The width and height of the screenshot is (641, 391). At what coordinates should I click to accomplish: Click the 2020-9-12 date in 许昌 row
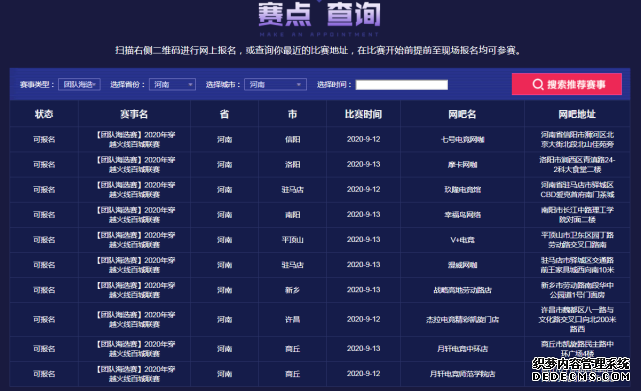(363, 319)
